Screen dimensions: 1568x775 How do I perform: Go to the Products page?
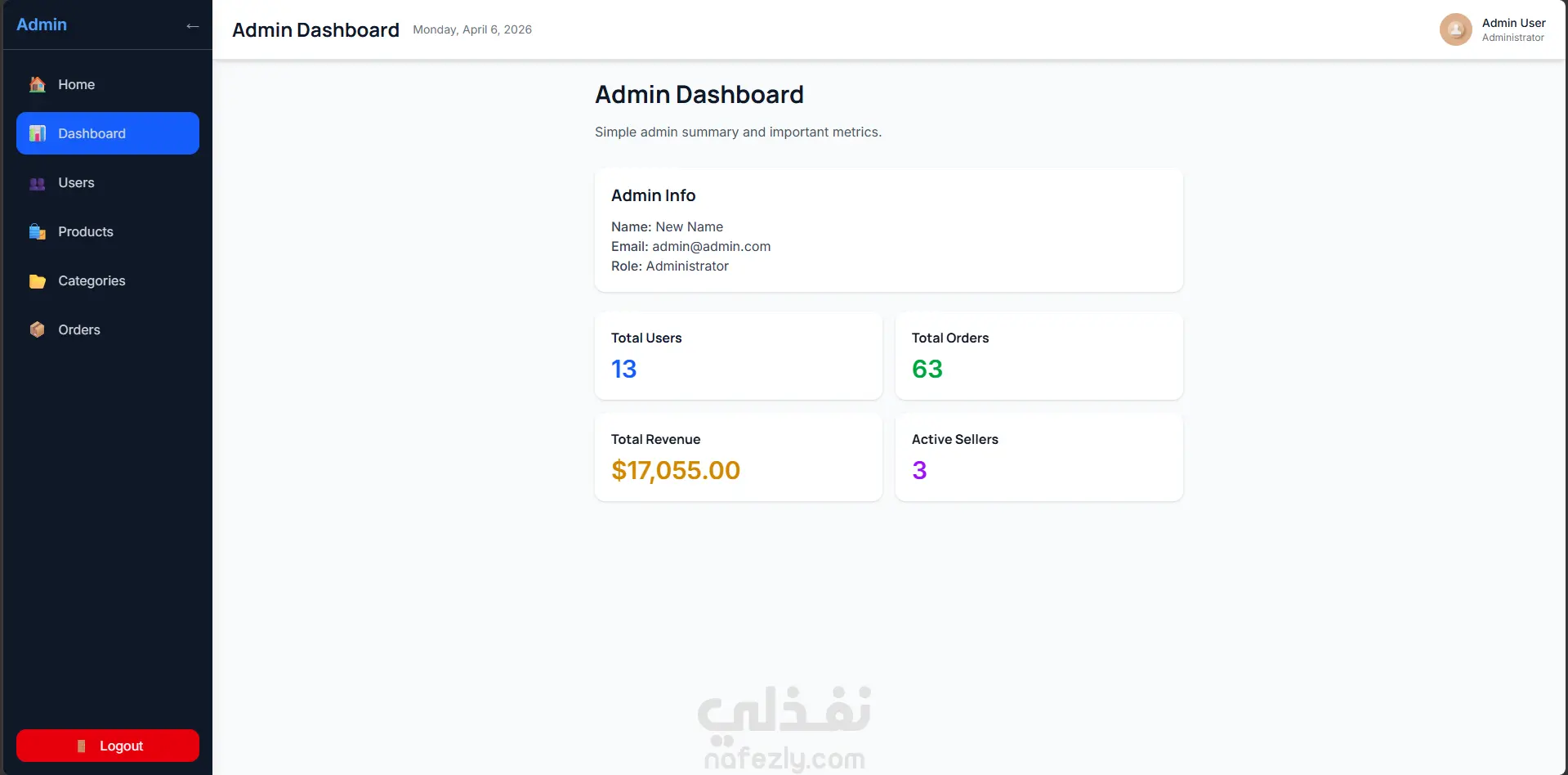(86, 232)
